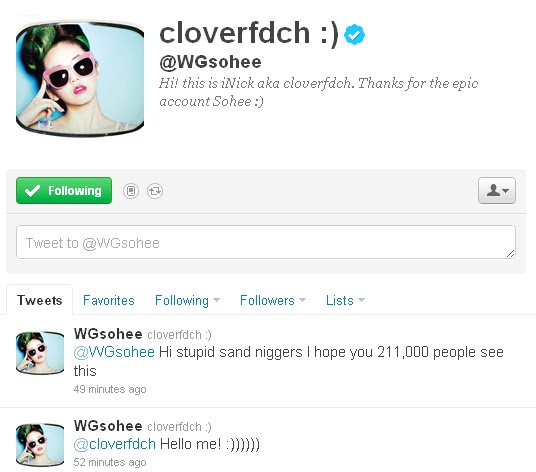
Task: Switch to the Tweets tab
Action: (40, 300)
